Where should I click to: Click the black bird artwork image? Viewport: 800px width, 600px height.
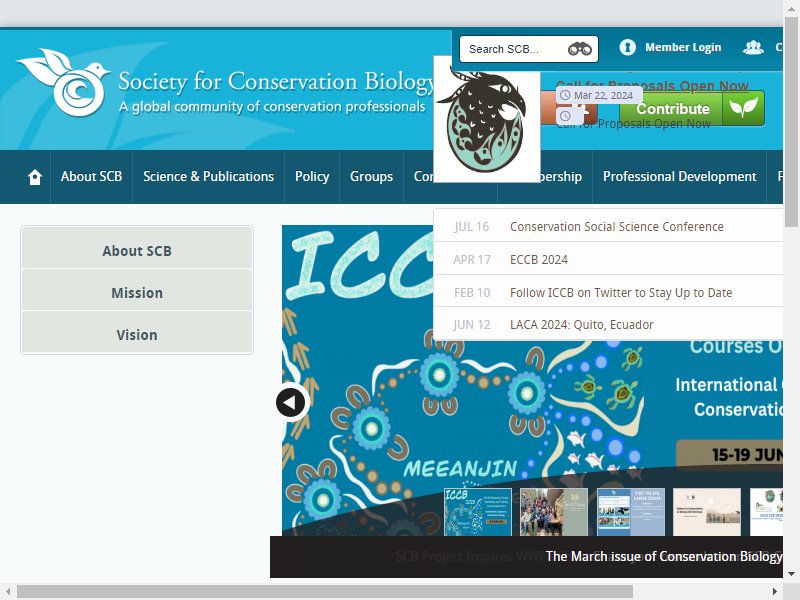click(x=486, y=120)
